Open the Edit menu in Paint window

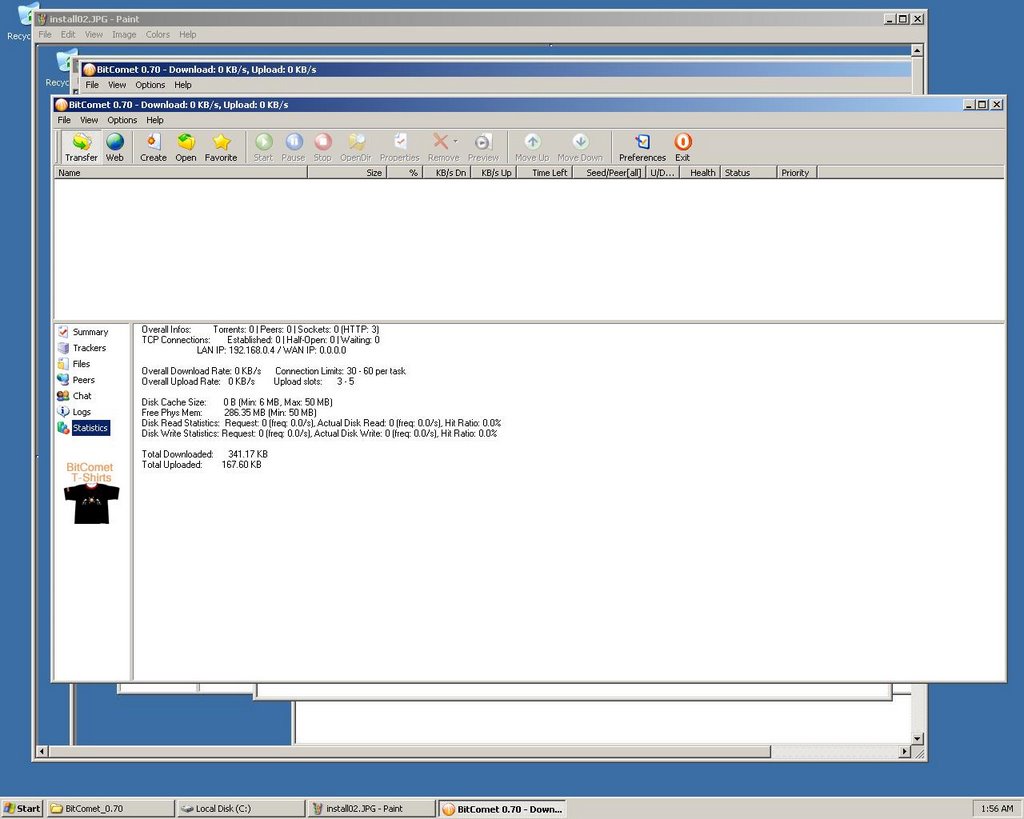pos(68,35)
